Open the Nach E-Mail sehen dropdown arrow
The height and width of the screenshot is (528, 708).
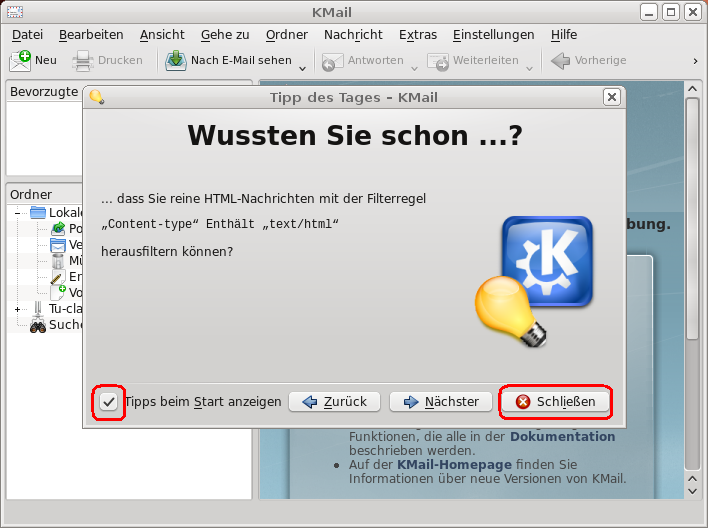[x=303, y=69]
